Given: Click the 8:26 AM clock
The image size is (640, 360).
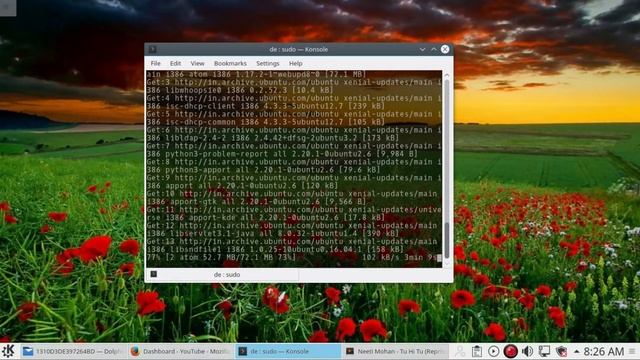Looking at the screenshot, I should click(604, 351).
